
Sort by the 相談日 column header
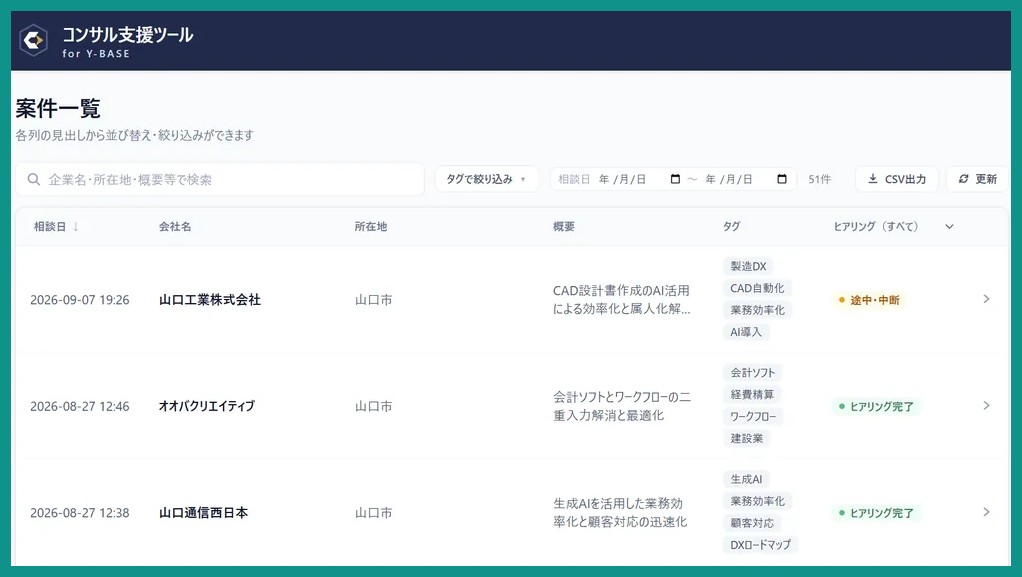(x=50, y=226)
